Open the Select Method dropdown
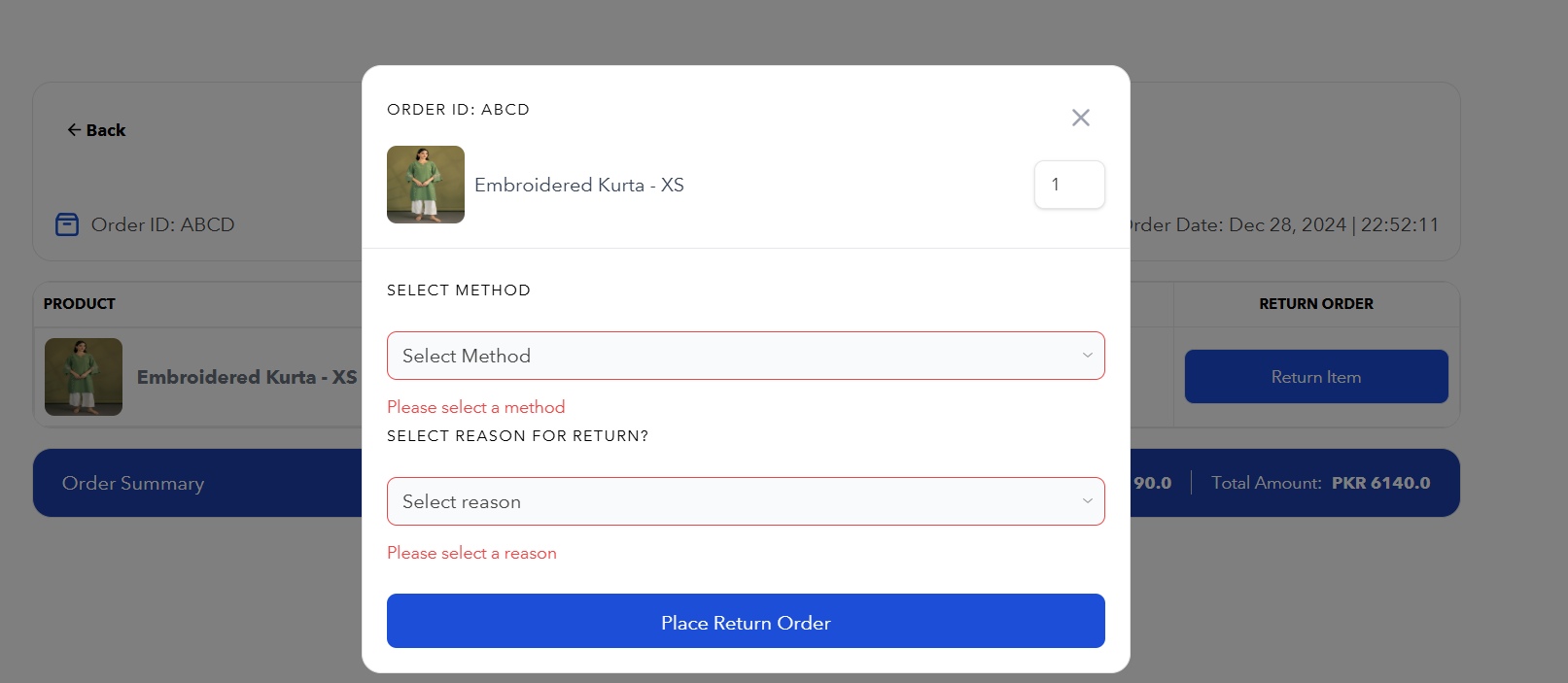 (x=745, y=356)
